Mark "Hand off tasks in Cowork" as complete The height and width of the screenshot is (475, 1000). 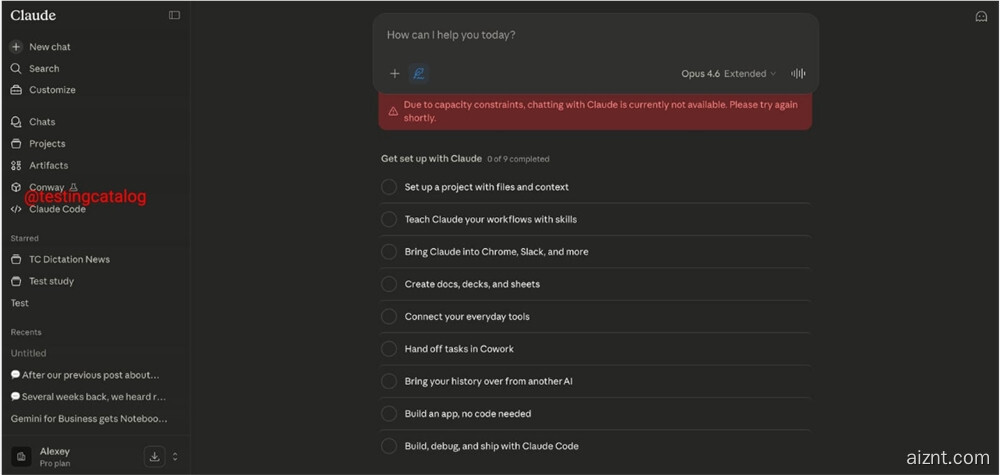click(x=389, y=349)
